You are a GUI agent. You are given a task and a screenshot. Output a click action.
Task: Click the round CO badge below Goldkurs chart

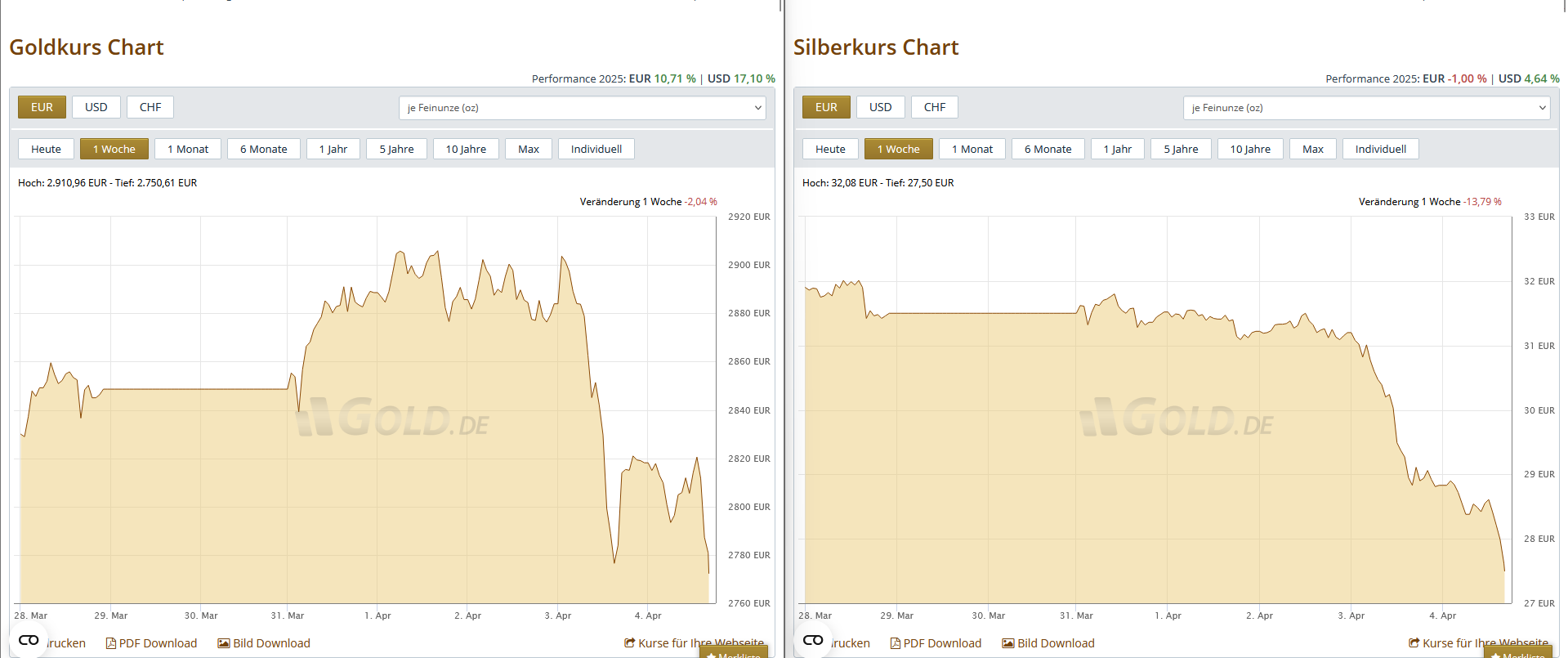[29, 640]
